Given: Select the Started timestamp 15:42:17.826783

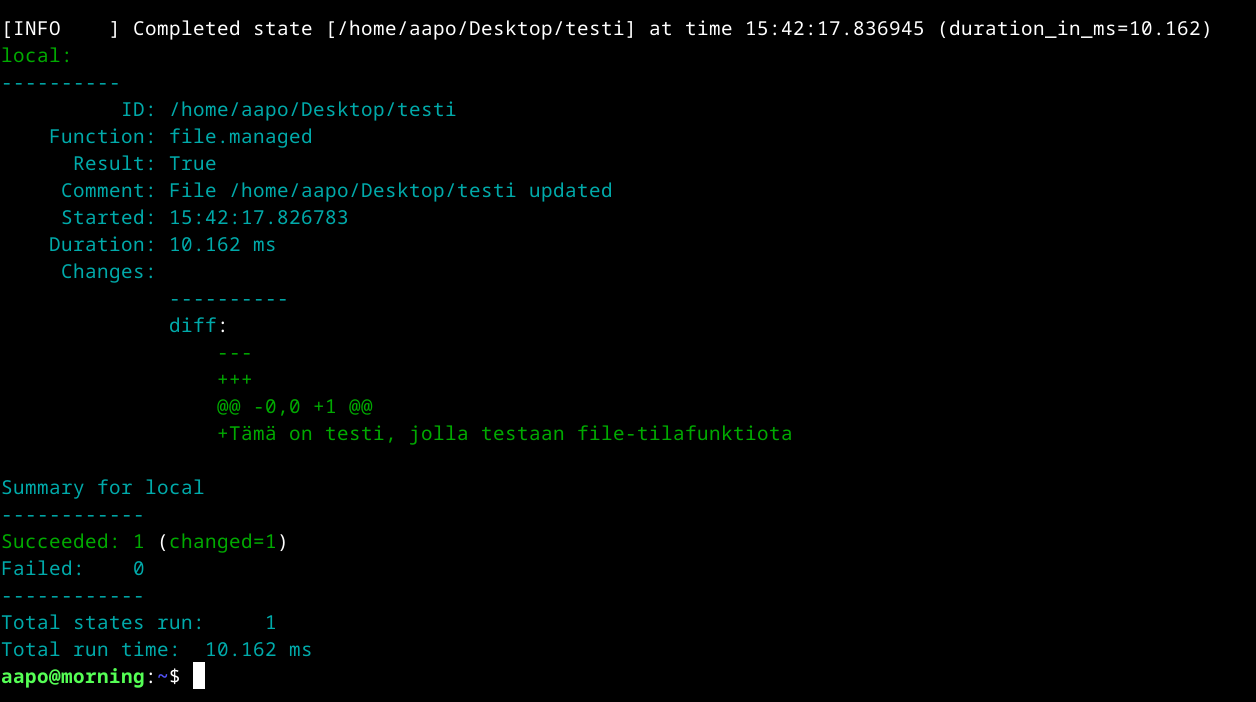Looking at the screenshot, I should coord(258,218).
